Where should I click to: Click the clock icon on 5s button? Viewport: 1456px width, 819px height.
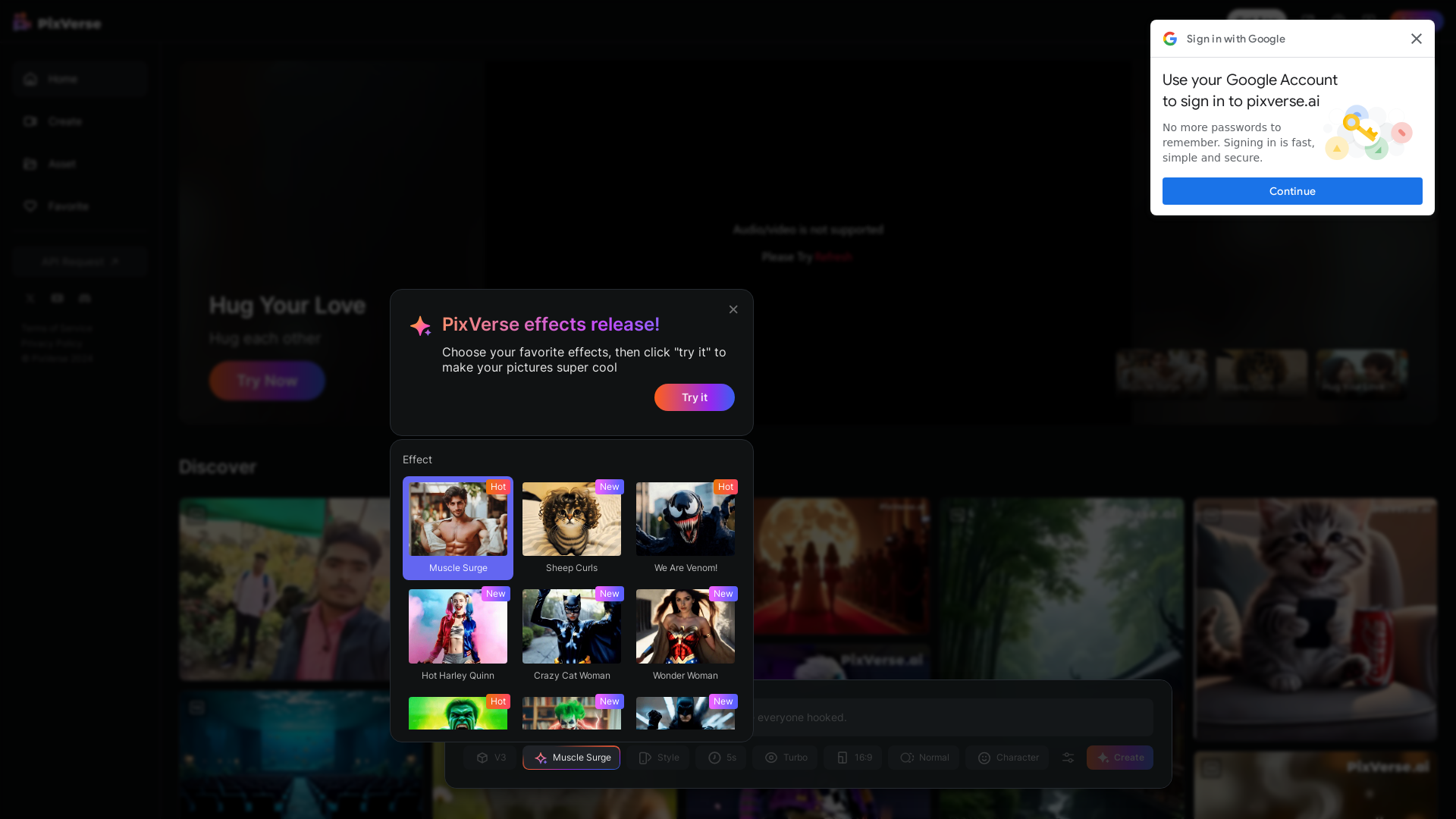(x=714, y=758)
